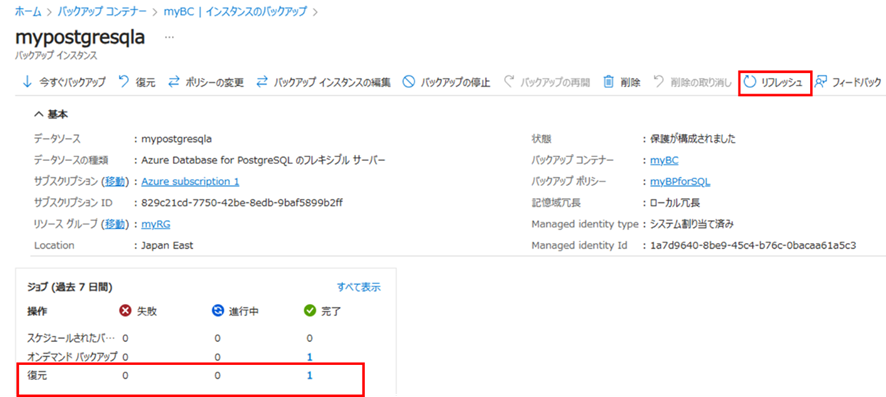Open completed count for オンデマンド バックアップ
886x397 pixels.
click(310, 357)
